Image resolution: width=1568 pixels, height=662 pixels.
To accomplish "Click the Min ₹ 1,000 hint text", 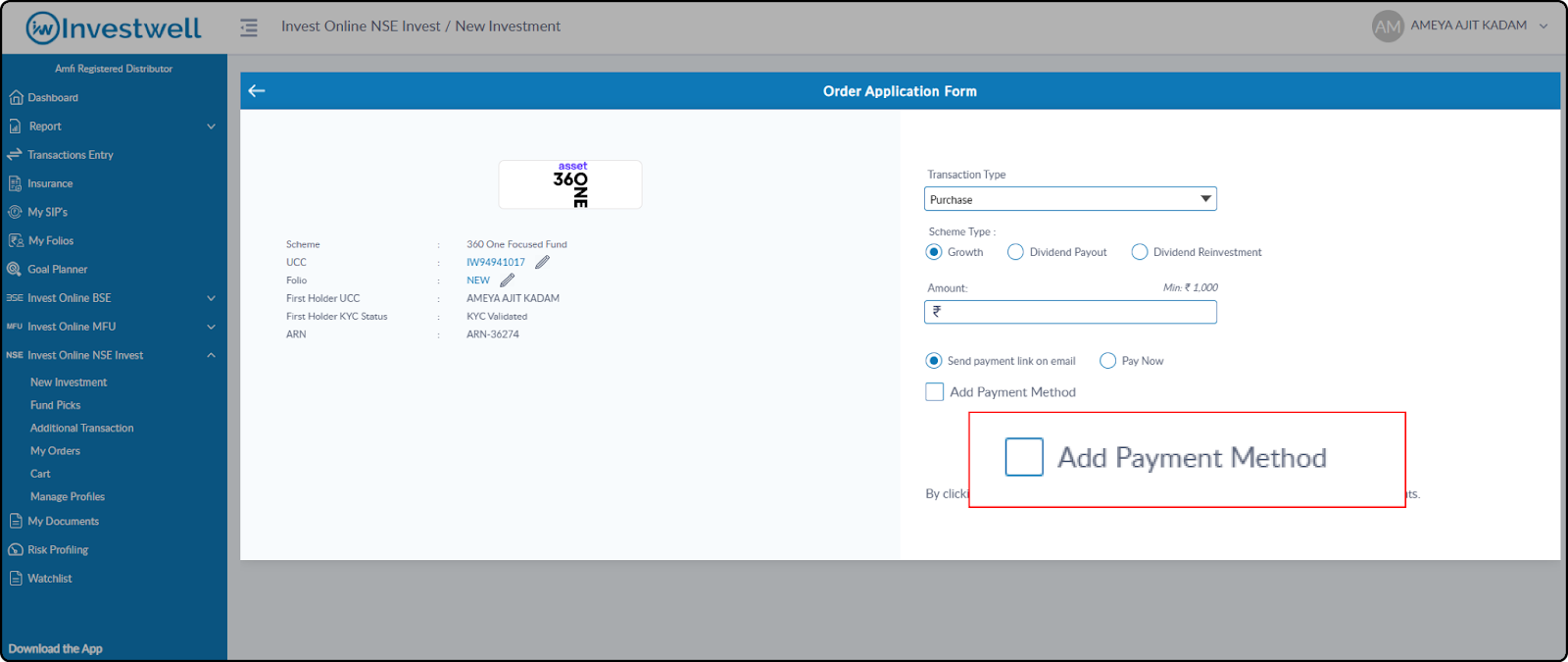I will [1191, 287].
